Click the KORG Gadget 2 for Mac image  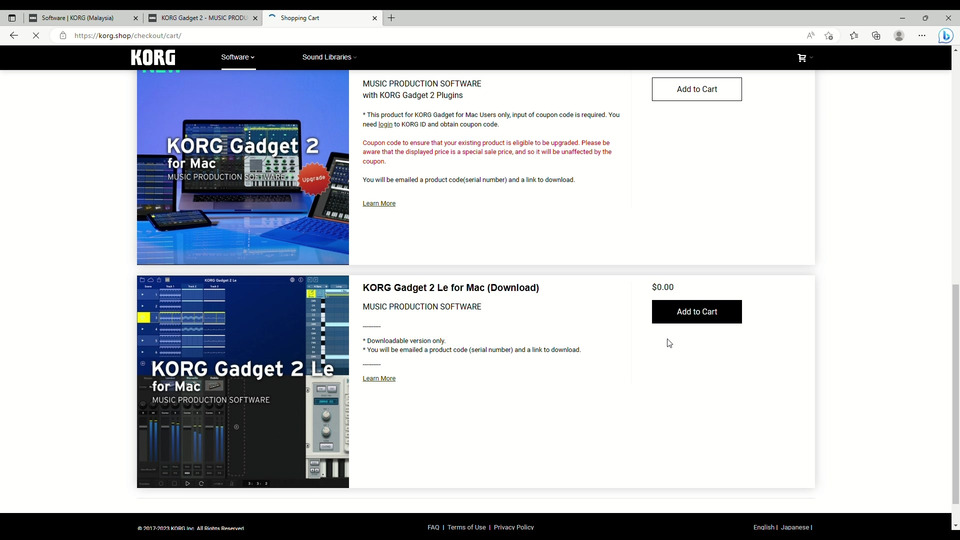tap(243, 167)
